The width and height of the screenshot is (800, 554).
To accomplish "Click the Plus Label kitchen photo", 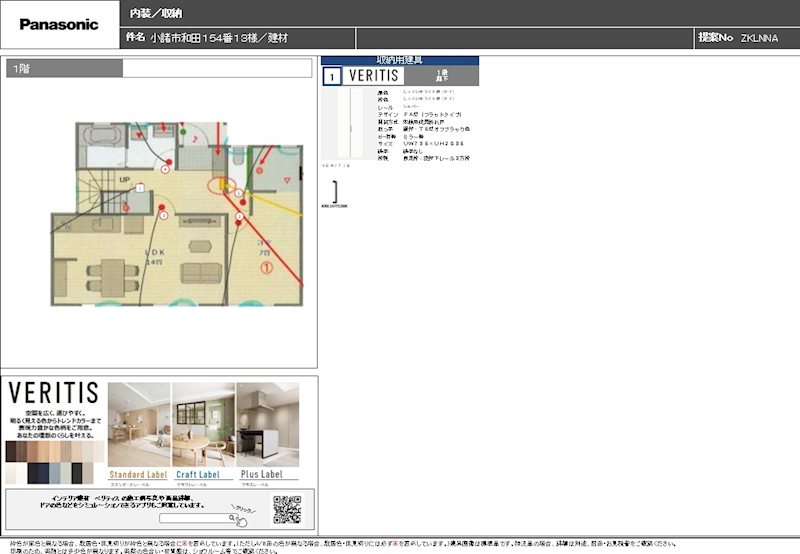I will pos(268,424).
